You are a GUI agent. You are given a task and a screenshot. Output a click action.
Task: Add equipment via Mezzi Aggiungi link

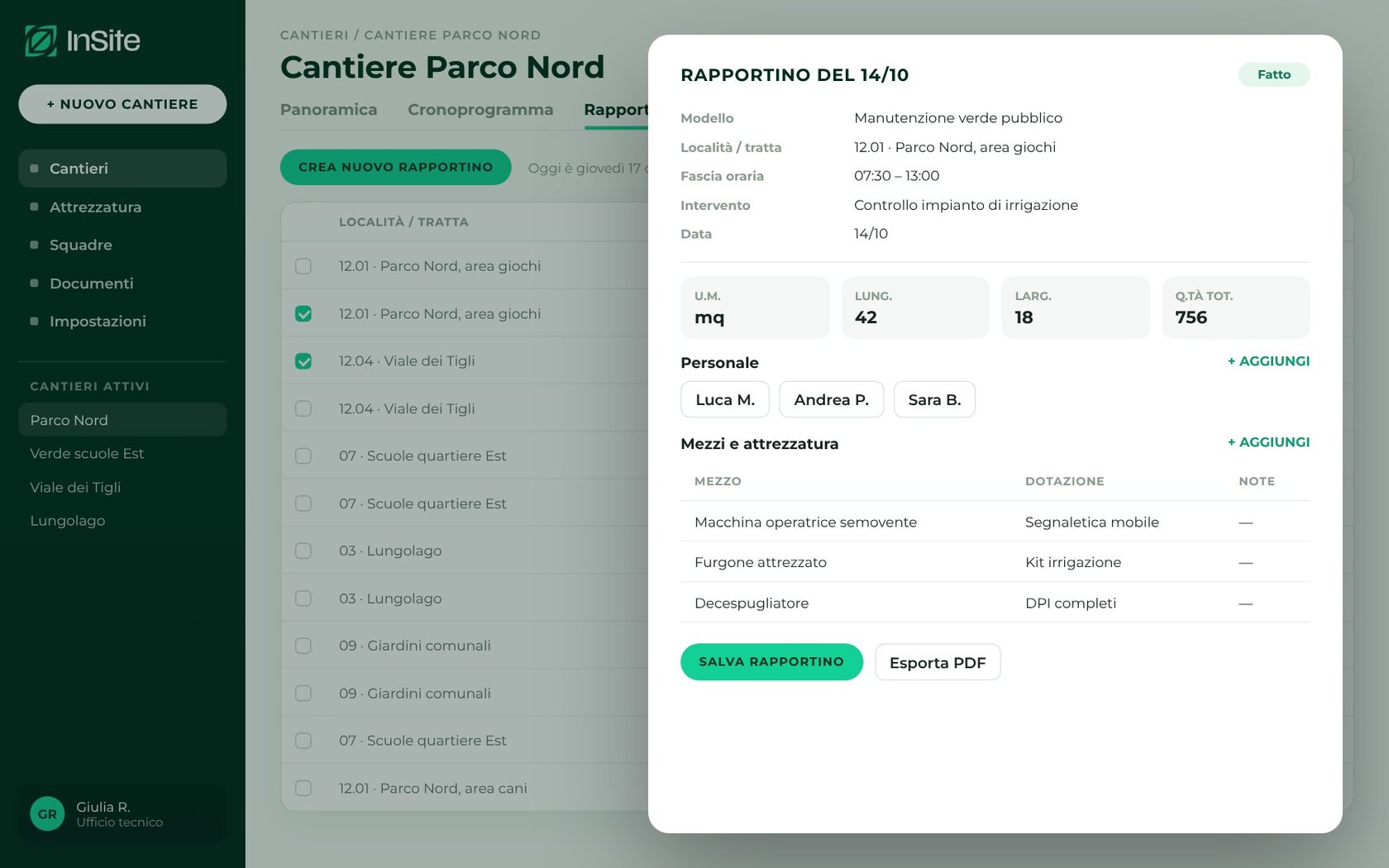(x=1268, y=442)
